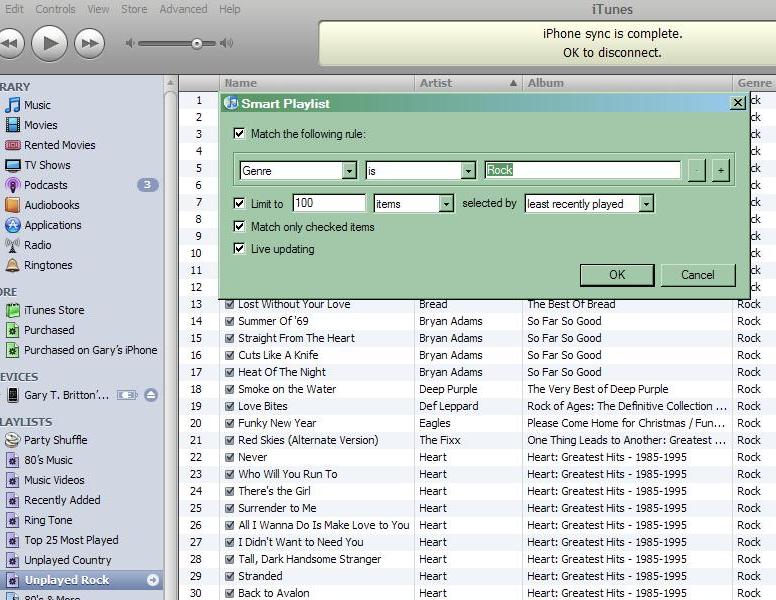Select Heat Of The Night track
776x600 pixels.
(282, 372)
